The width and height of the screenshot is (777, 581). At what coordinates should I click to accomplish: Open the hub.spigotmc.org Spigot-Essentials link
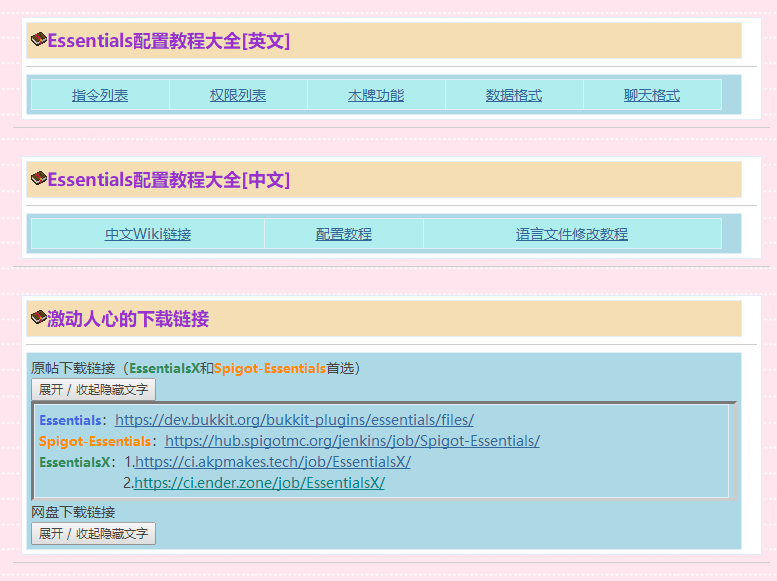click(x=352, y=441)
